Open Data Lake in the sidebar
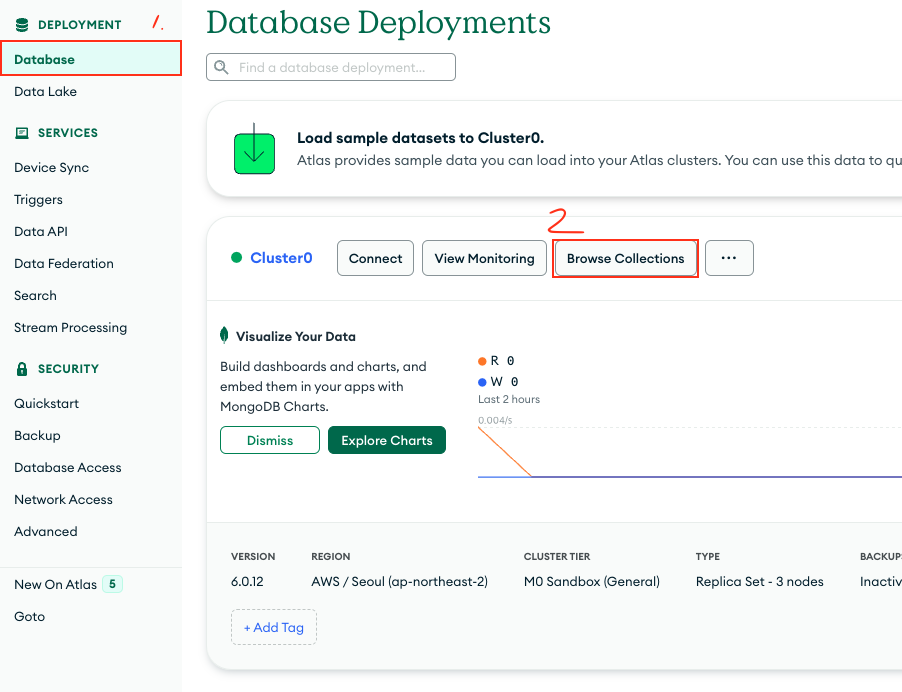 coord(45,91)
